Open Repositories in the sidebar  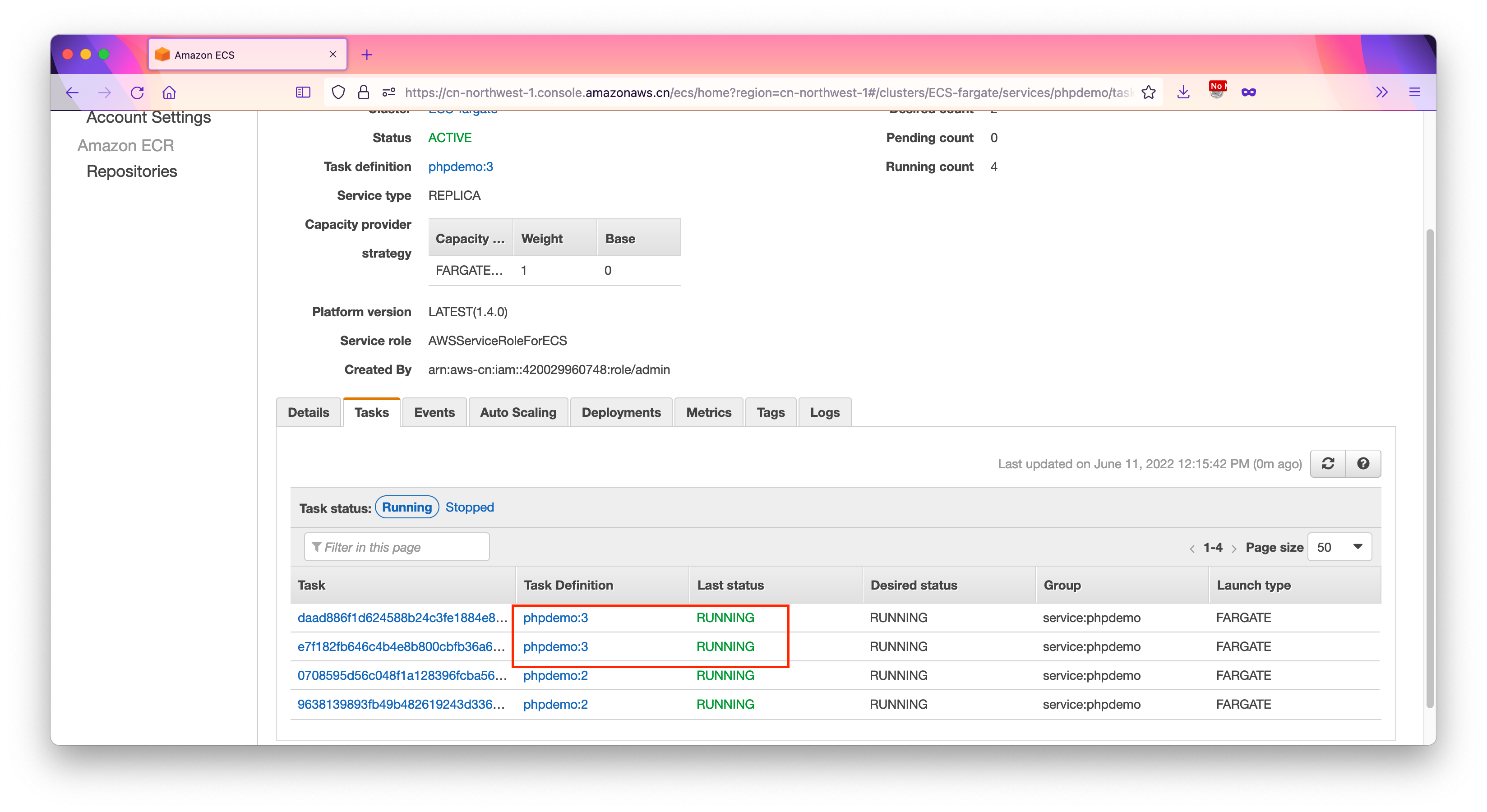132,171
